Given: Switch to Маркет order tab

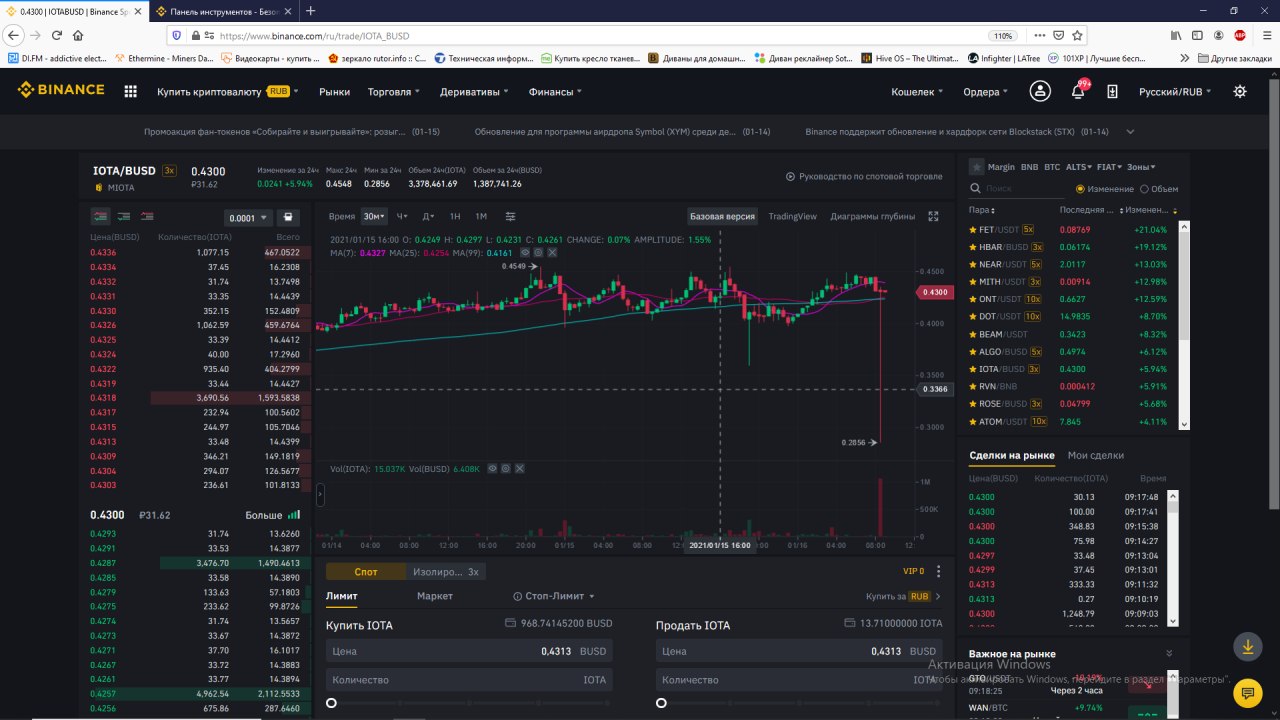Looking at the screenshot, I should (x=435, y=596).
